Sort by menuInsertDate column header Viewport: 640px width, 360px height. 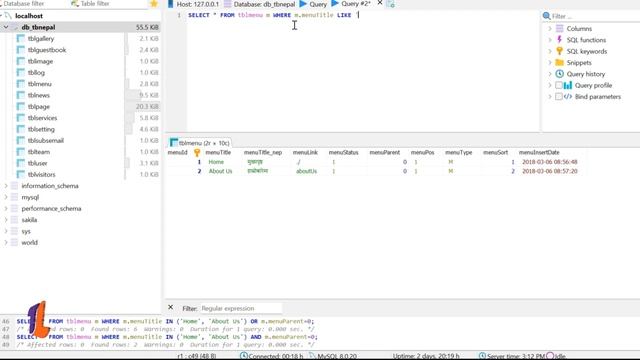click(539, 153)
